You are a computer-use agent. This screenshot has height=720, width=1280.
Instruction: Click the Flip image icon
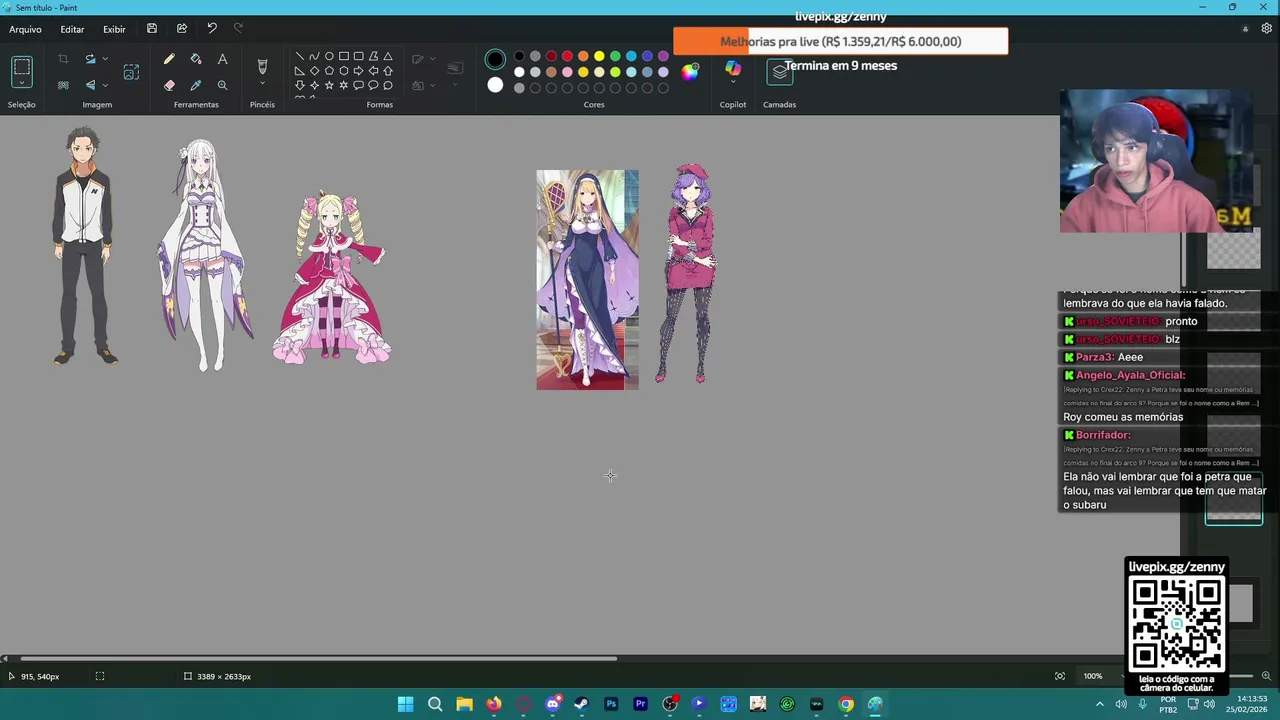pos(90,85)
